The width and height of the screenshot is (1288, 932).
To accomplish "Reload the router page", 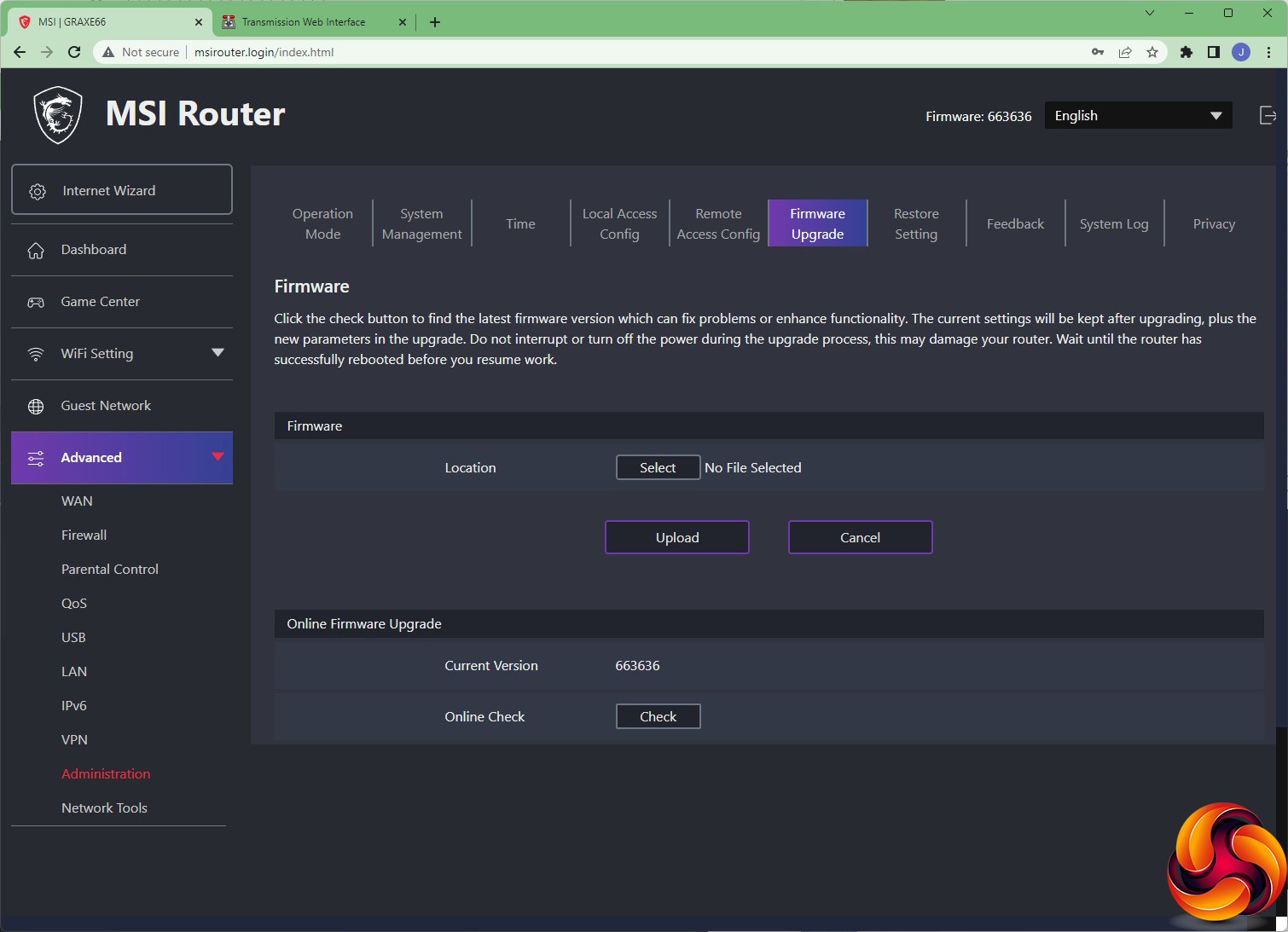I will coord(74,52).
